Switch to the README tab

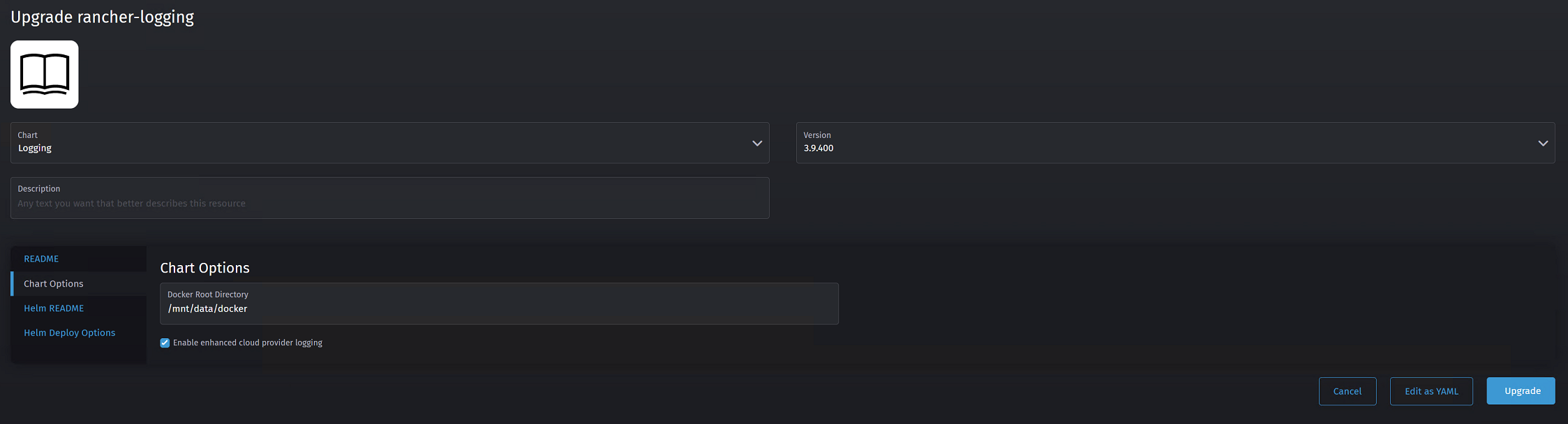tap(41, 258)
